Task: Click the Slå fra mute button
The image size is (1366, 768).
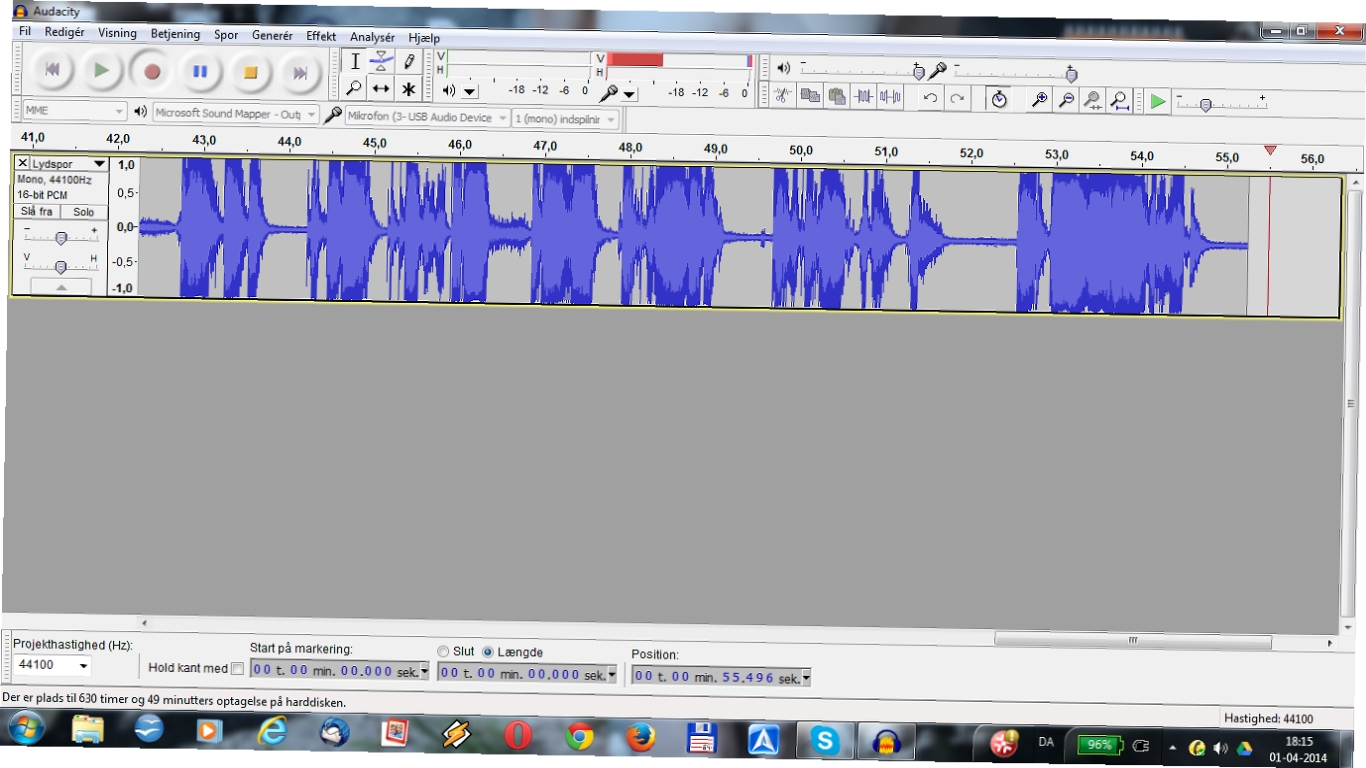Action: point(37,212)
